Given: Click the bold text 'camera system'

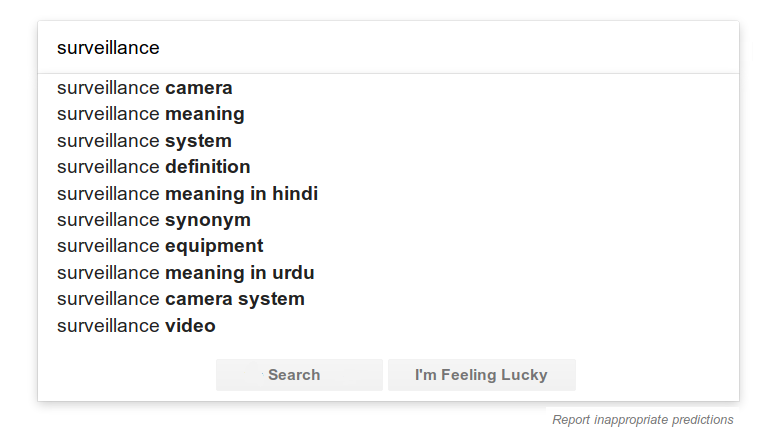Looking at the screenshot, I should pos(235,299).
